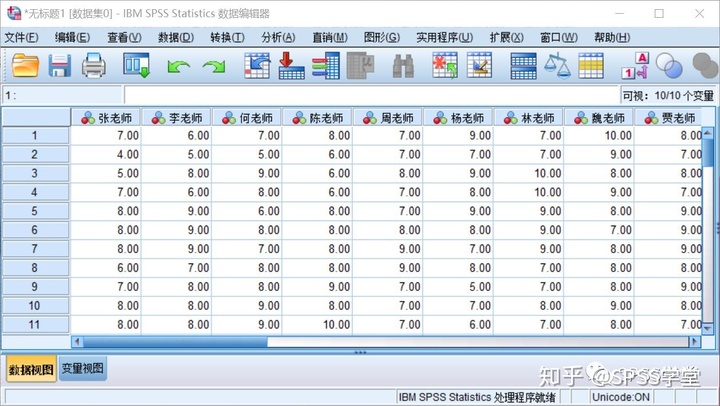Click 何老师 value 6.00 in row 5

(247, 211)
